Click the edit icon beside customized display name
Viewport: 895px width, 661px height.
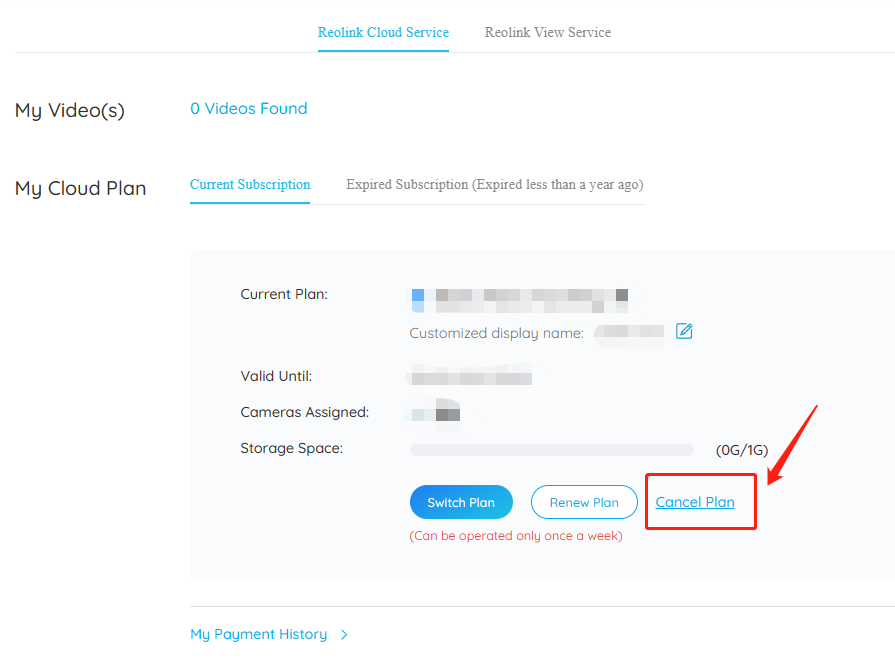click(x=684, y=331)
